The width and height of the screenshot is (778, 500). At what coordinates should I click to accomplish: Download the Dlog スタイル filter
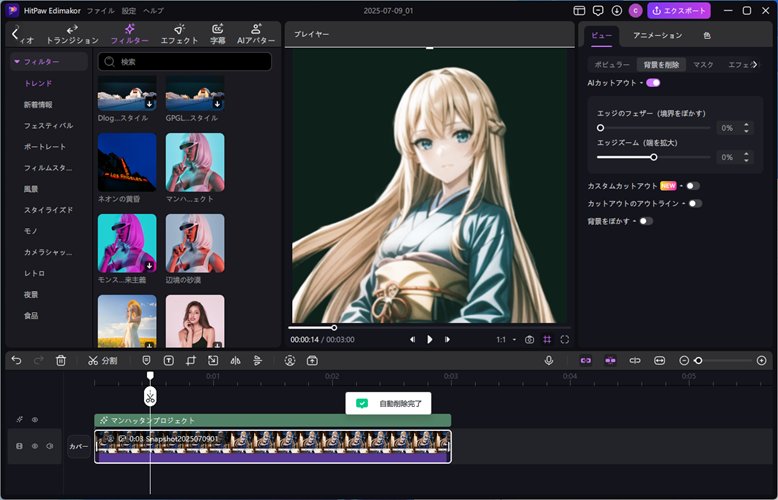tap(149, 104)
